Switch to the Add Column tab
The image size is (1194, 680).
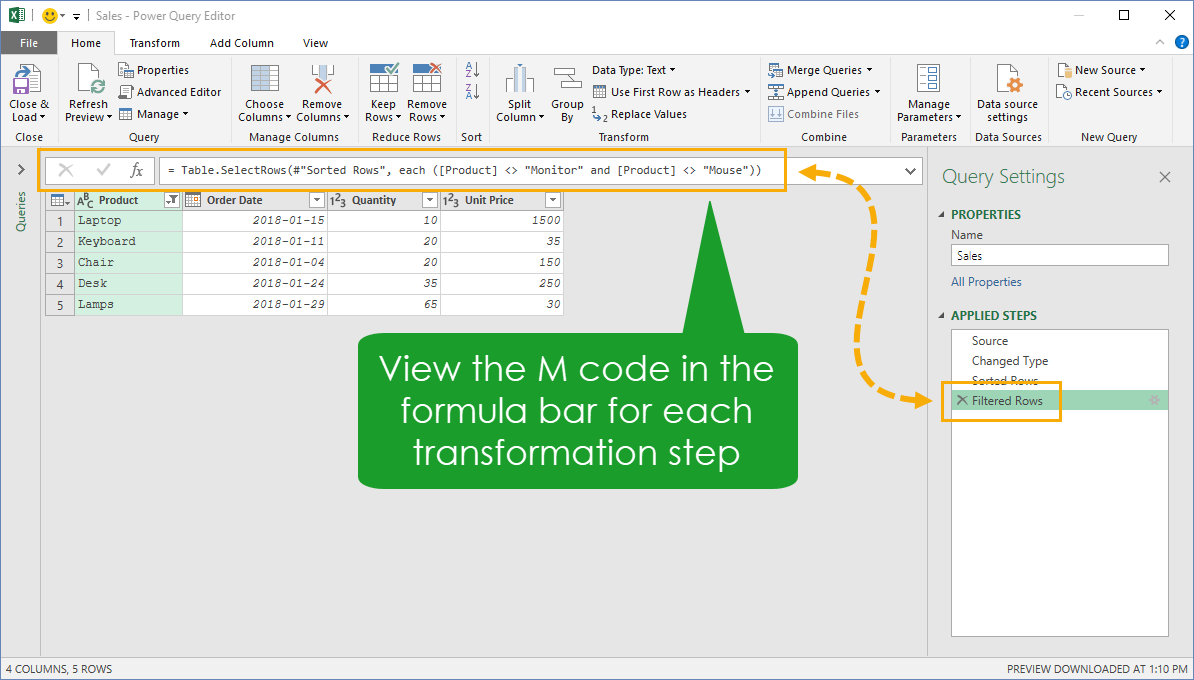click(242, 43)
